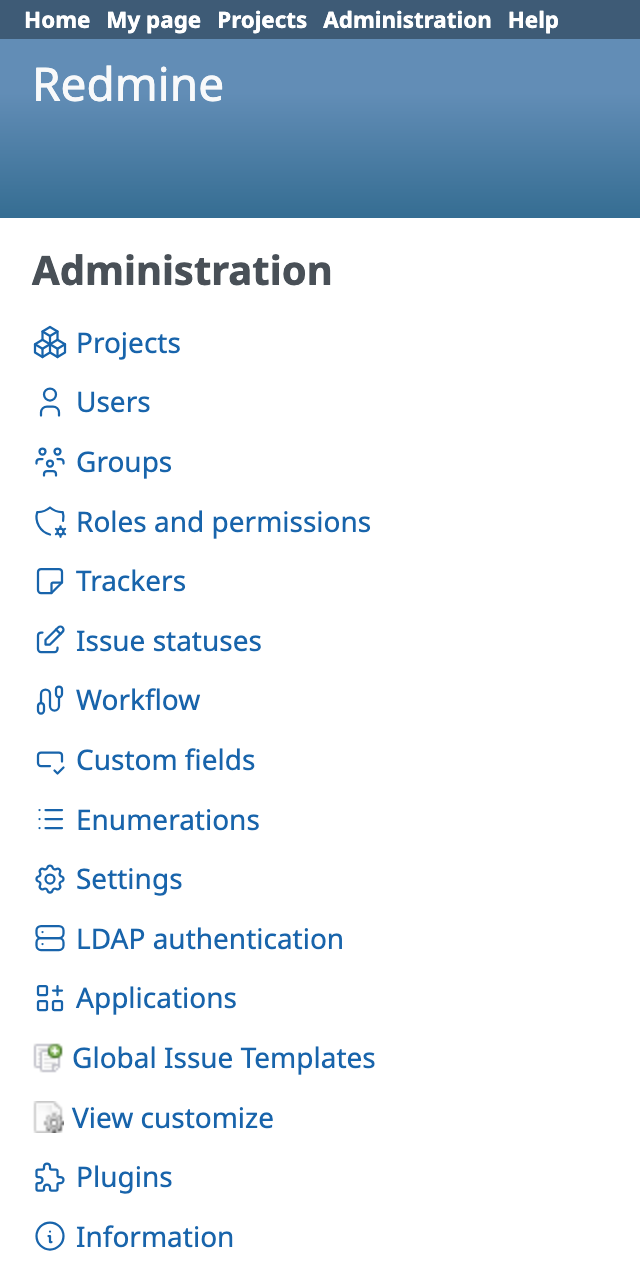Screen dimensions: 640x1282
Task: Click the Projects cubes icon
Action: coord(49,344)
